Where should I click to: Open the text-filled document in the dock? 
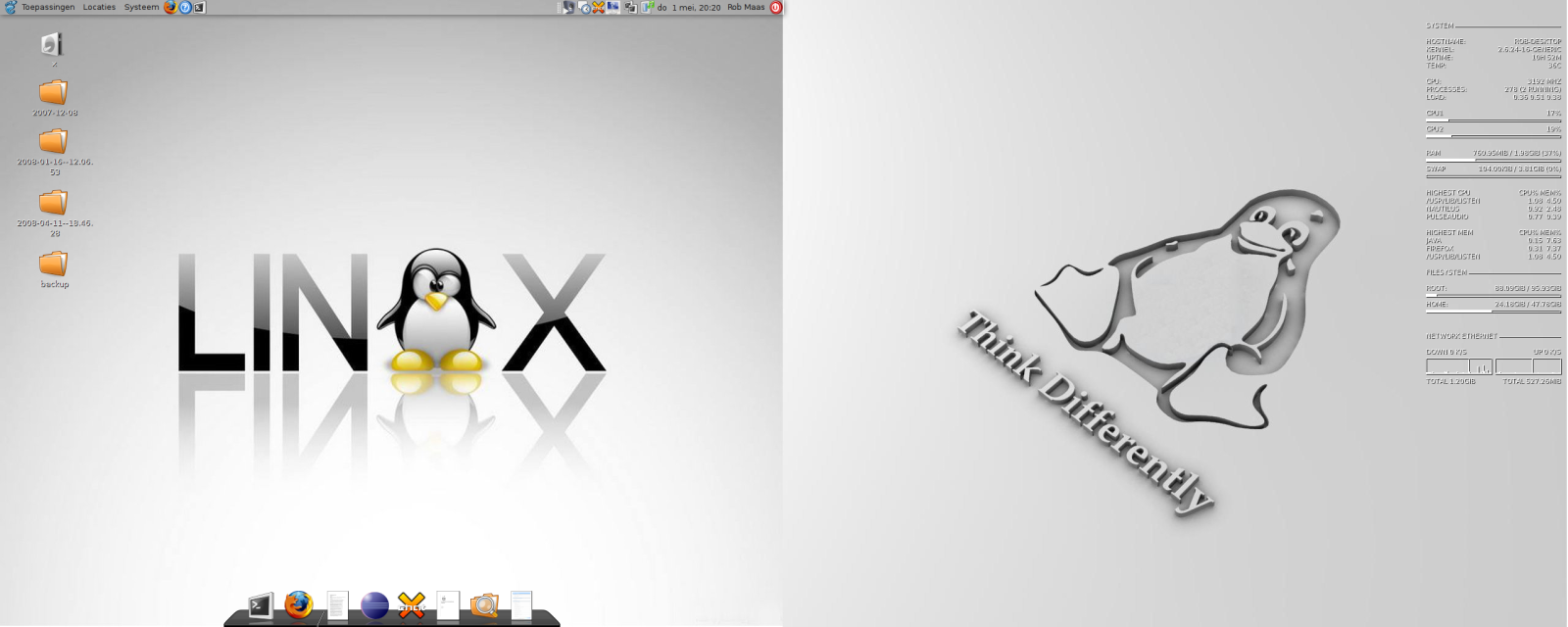pos(337,605)
